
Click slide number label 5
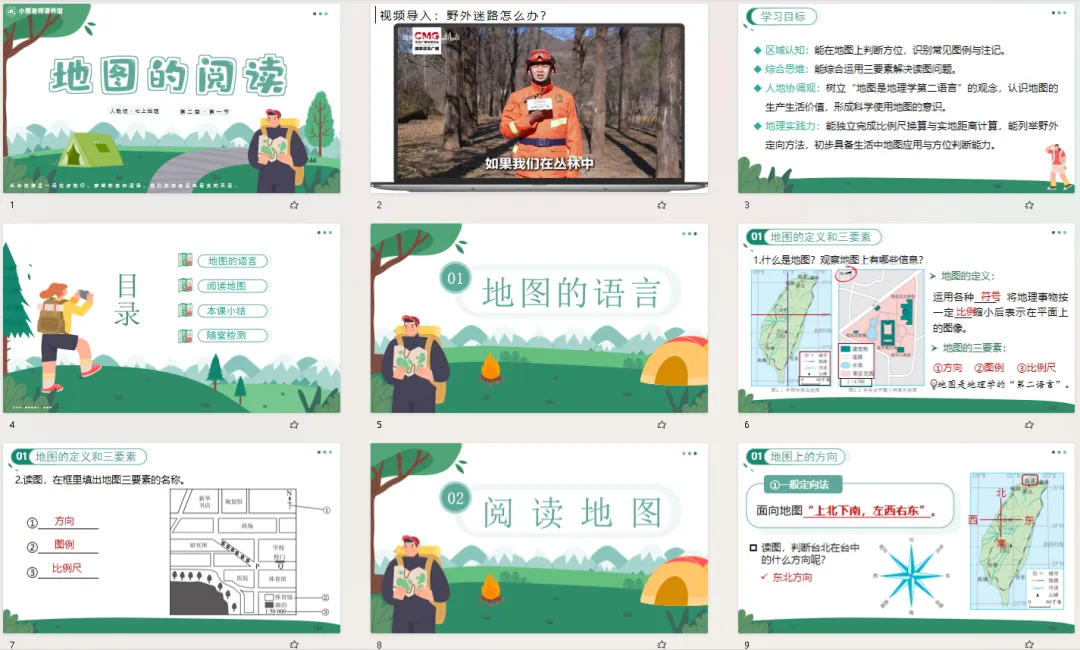pyautogui.click(x=379, y=425)
